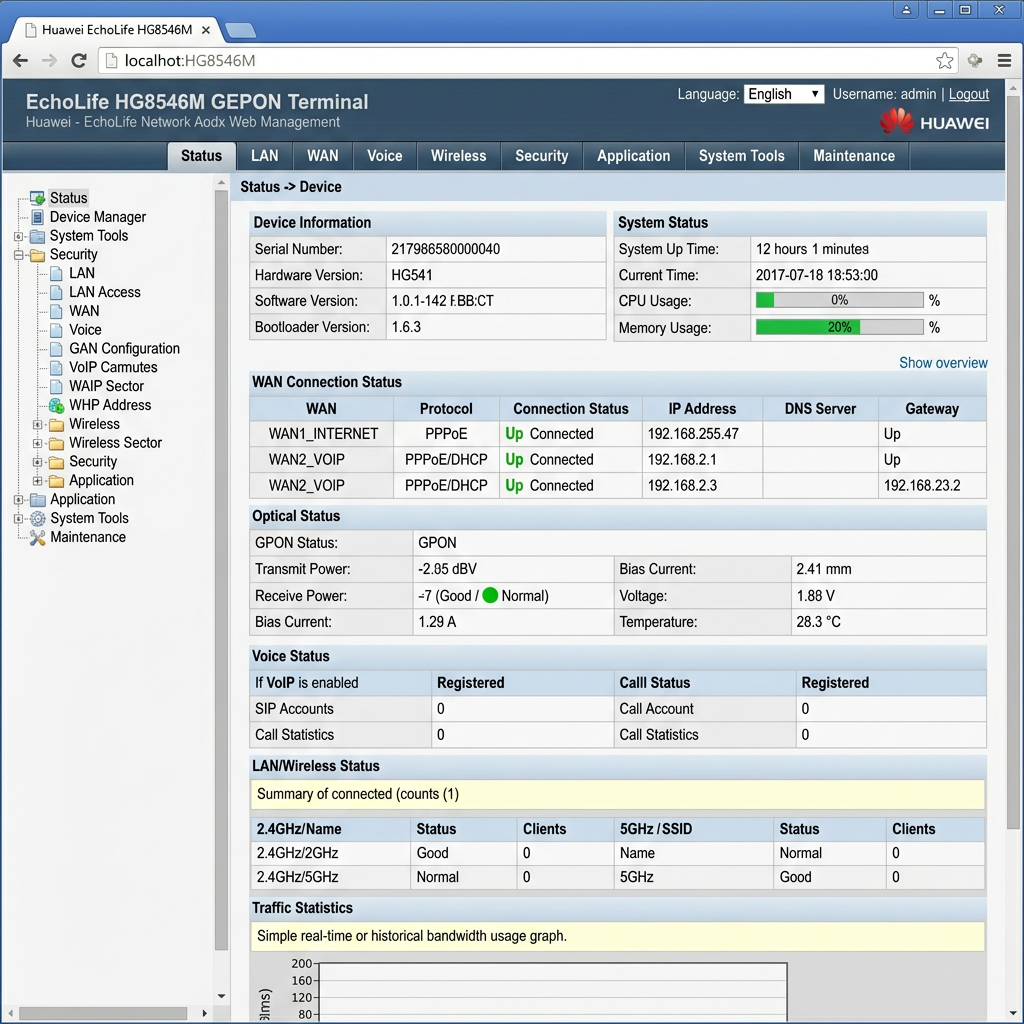Expand the lower System Tools tree node
This screenshot has width=1024, height=1024.
coord(19,519)
